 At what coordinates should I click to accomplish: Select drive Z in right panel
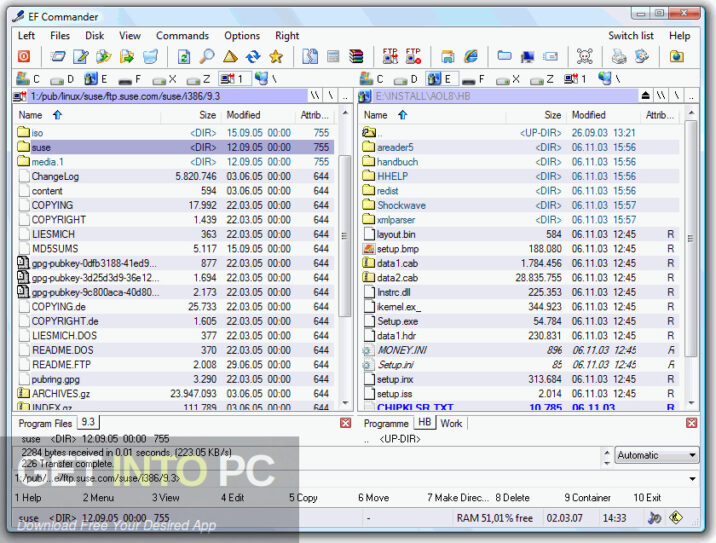click(542, 79)
